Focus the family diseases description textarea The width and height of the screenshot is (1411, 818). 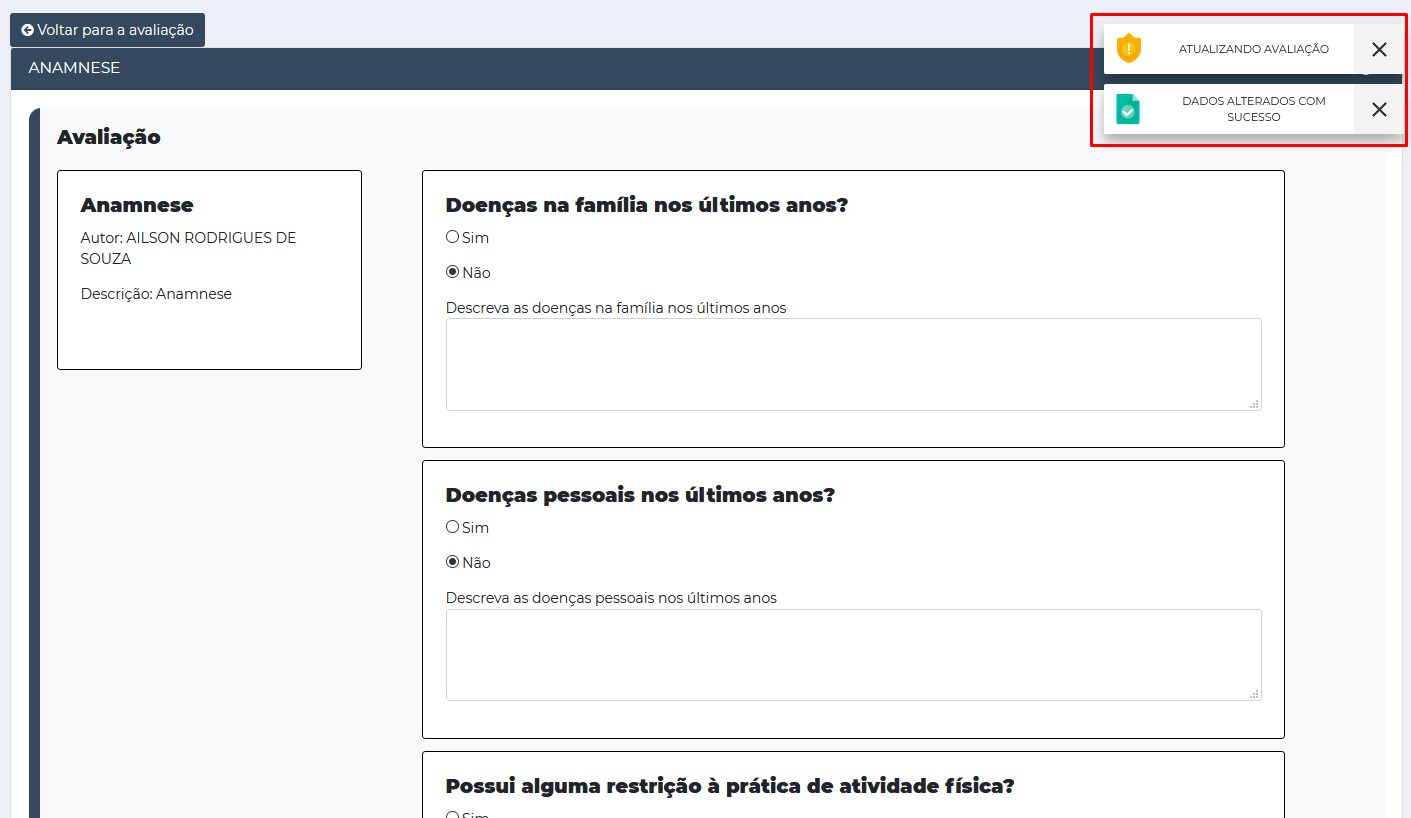point(852,364)
